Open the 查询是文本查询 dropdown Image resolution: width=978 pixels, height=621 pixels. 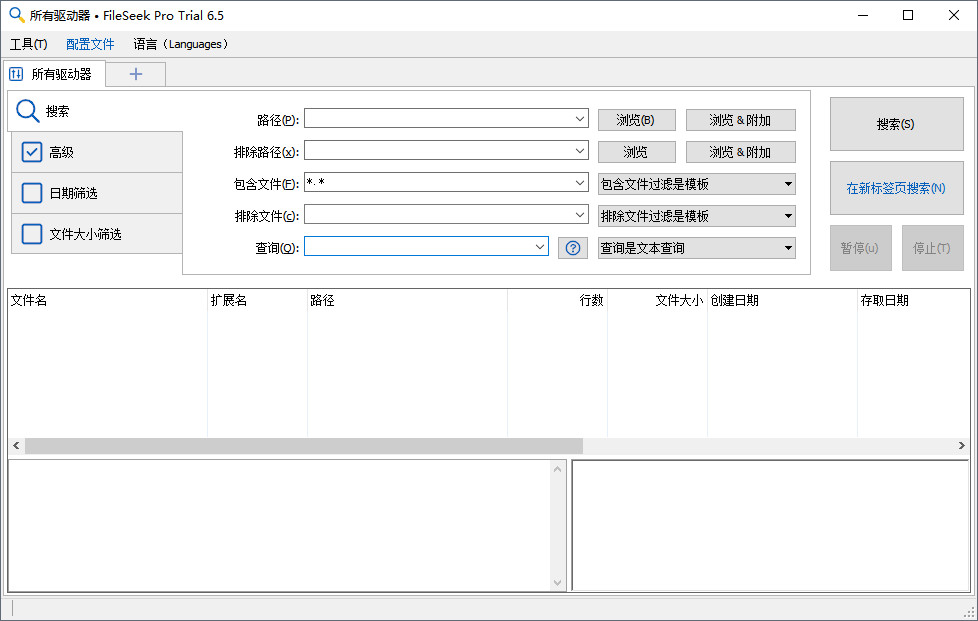tap(788, 247)
